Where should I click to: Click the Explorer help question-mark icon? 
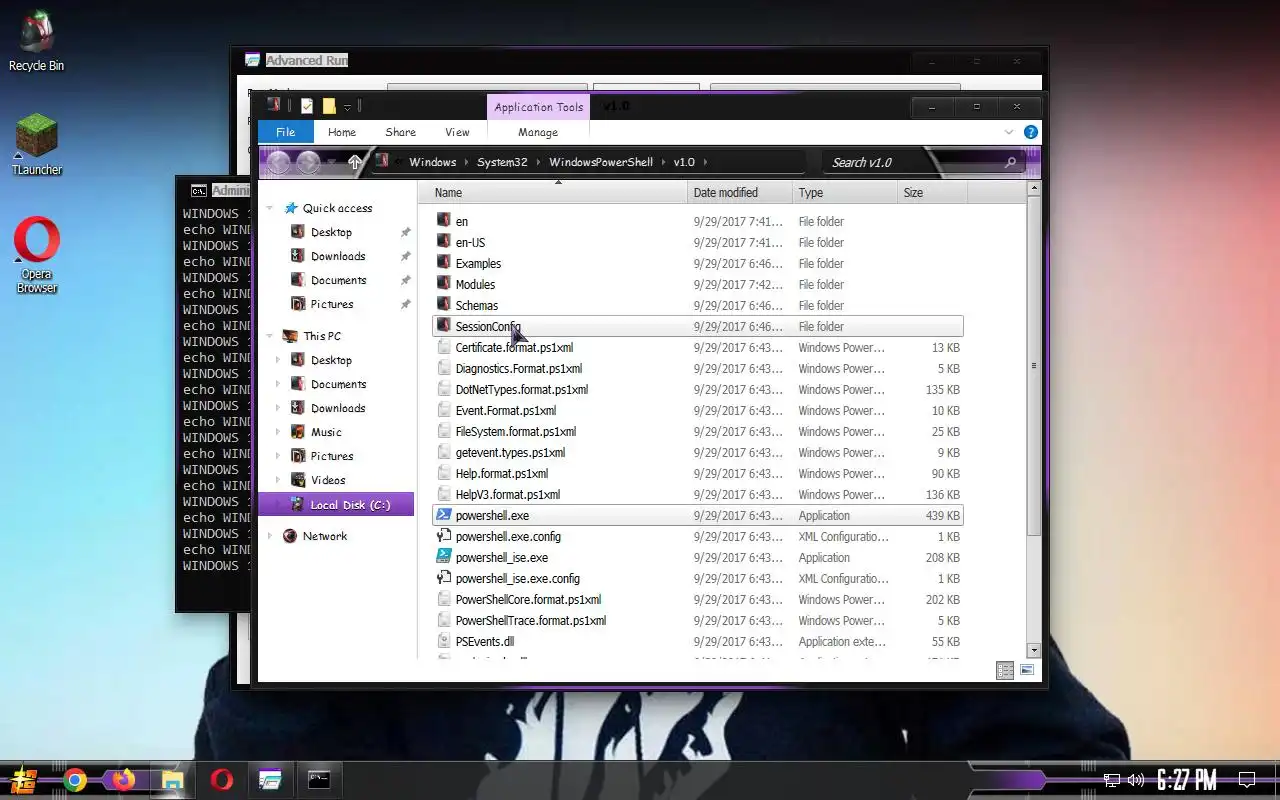pyautogui.click(x=1031, y=132)
